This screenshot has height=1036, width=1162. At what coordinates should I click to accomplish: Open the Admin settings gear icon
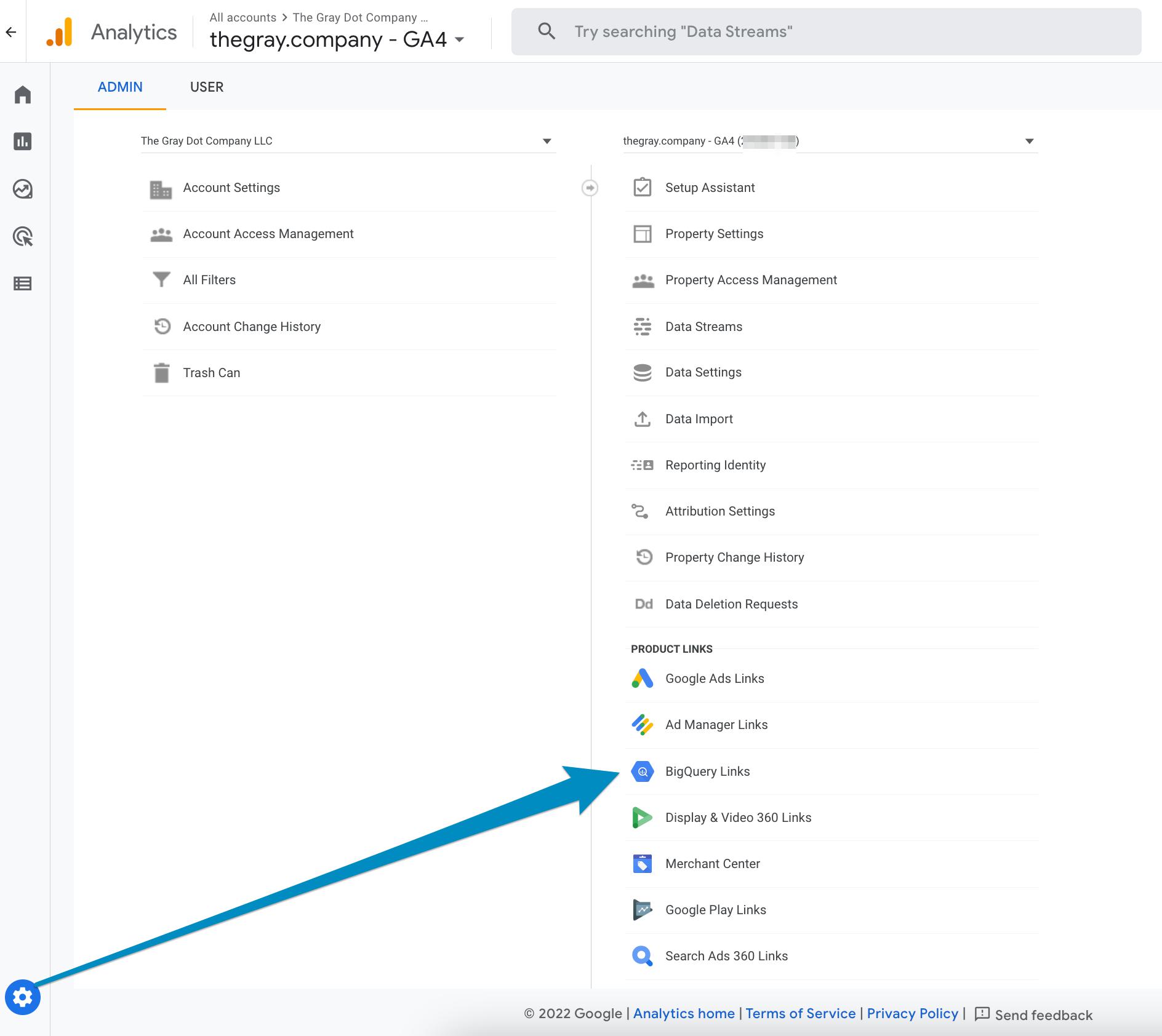[23, 998]
